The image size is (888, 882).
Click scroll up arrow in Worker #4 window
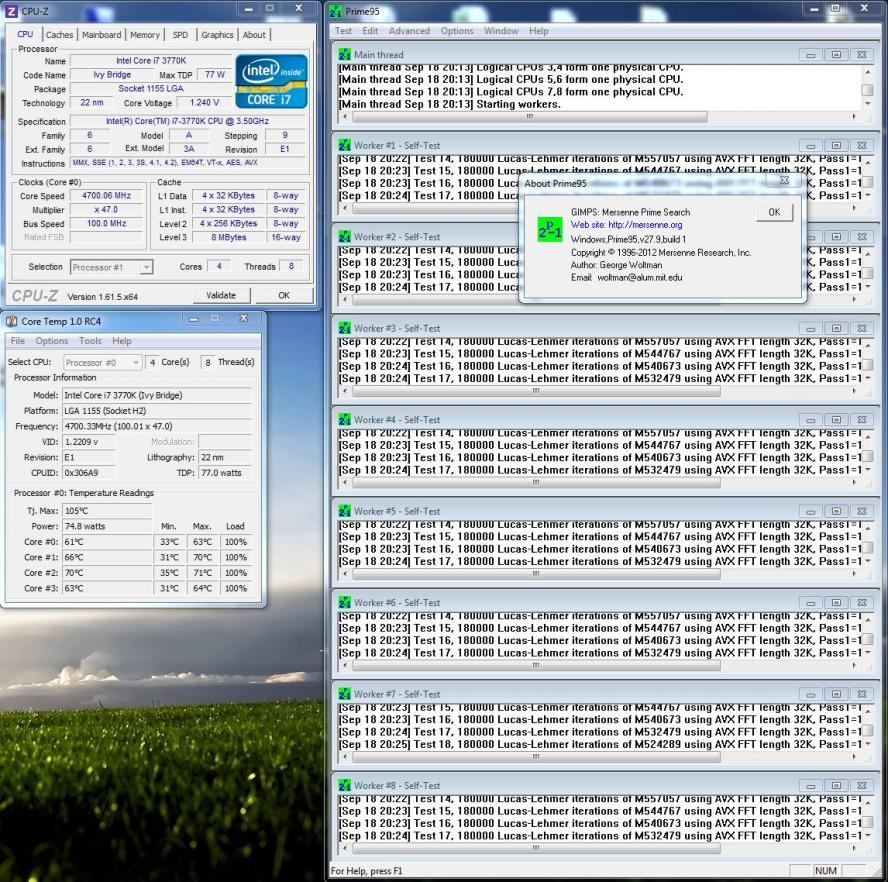point(867,438)
